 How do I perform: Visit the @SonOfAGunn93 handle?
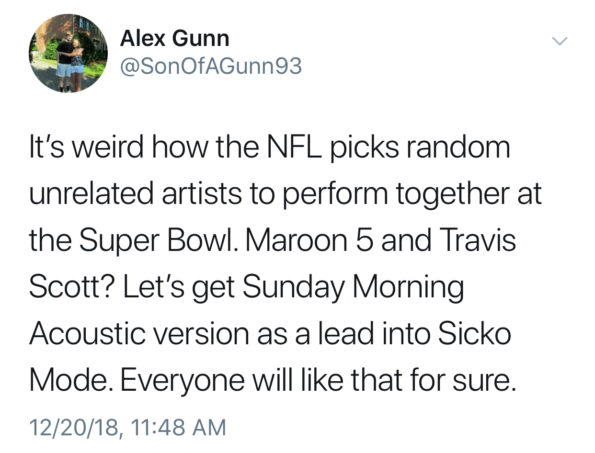(x=211, y=66)
